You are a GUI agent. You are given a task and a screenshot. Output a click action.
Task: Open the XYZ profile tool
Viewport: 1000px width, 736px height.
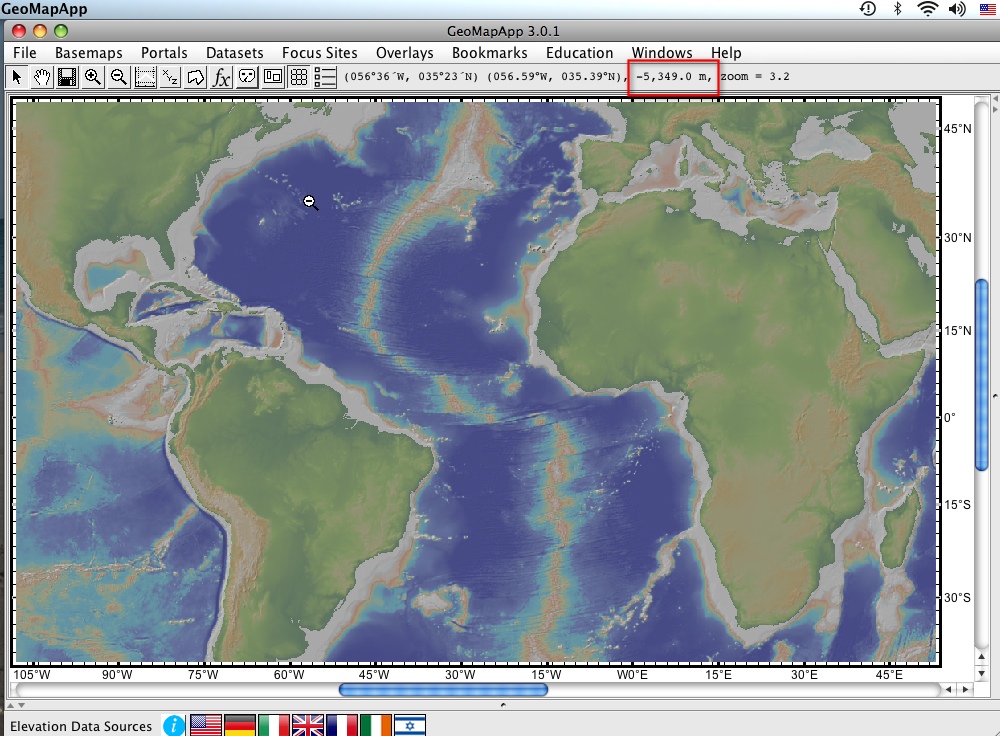168,77
